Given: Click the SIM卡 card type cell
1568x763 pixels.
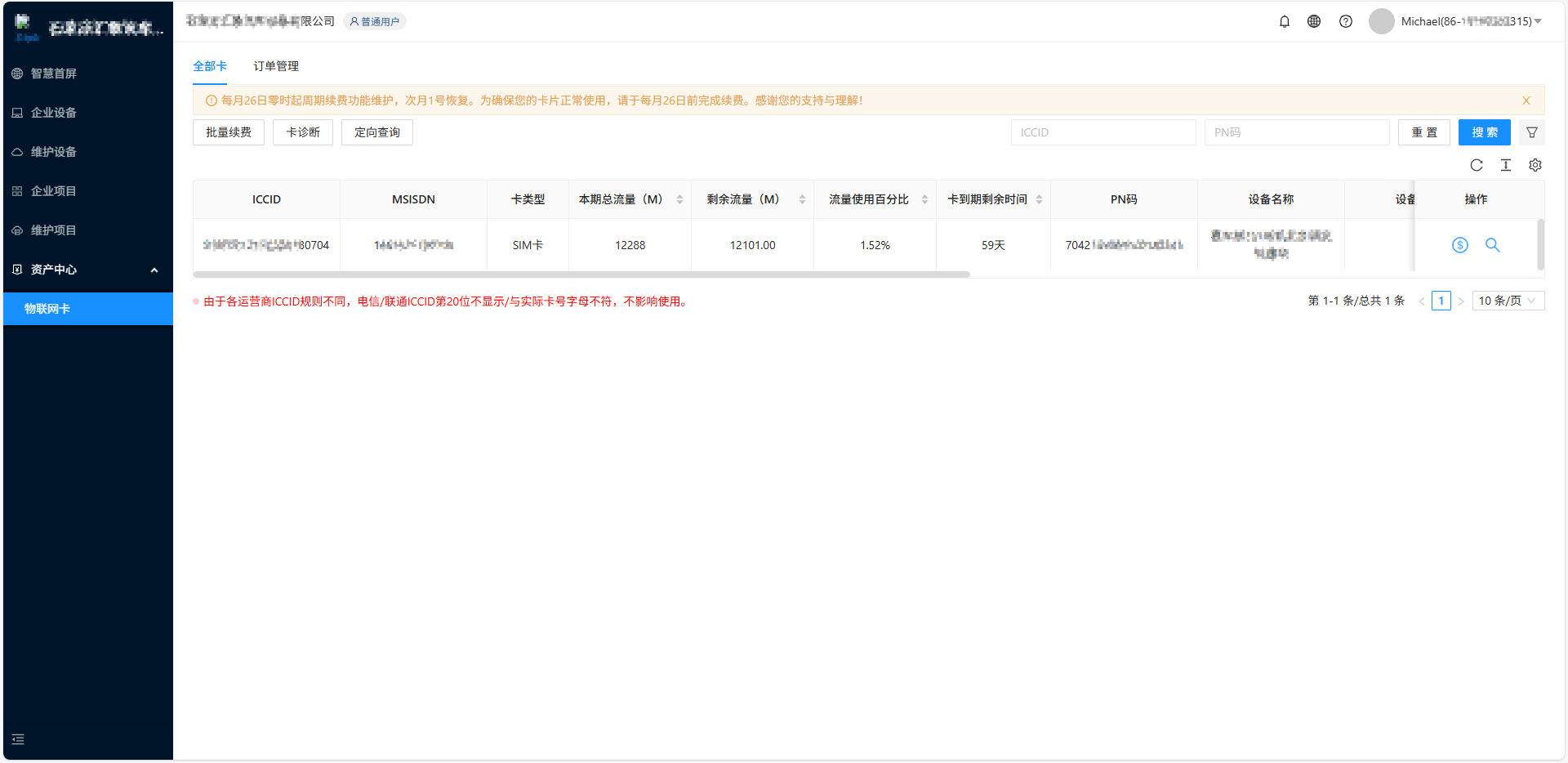Looking at the screenshot, I should pyautogui.click(x=528, y=245).
